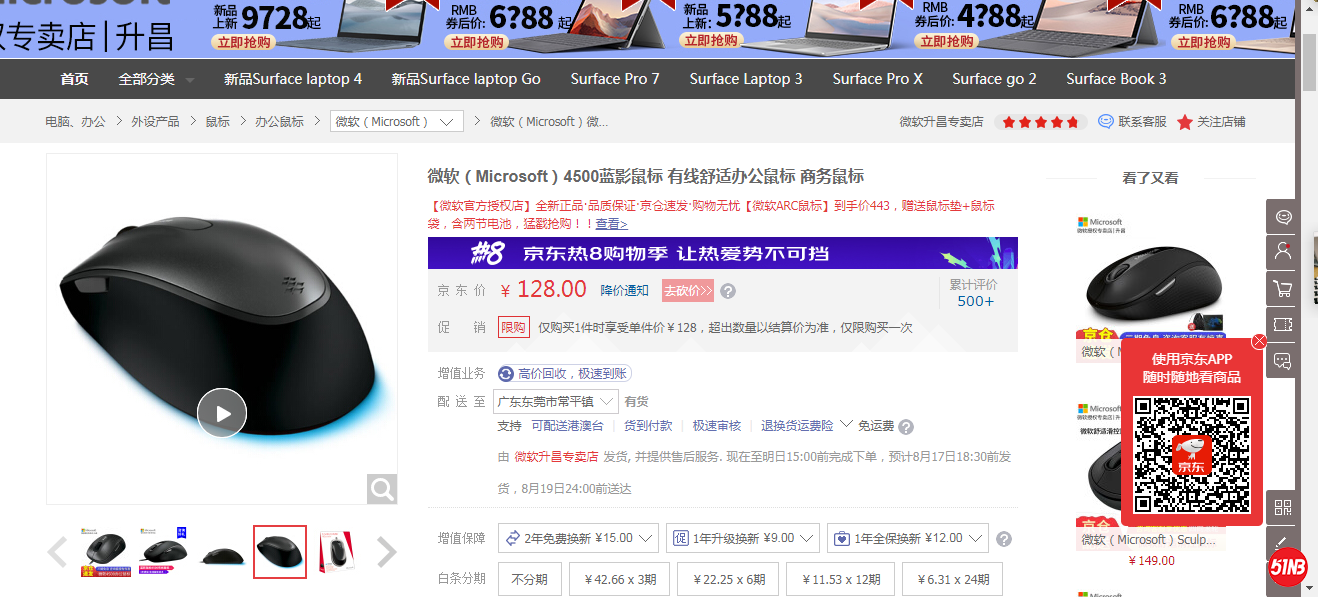This screenshot has height=597, width=1318.
Task: Click the 关注店铺 follow store link
Action: [x=1211, y=121]
